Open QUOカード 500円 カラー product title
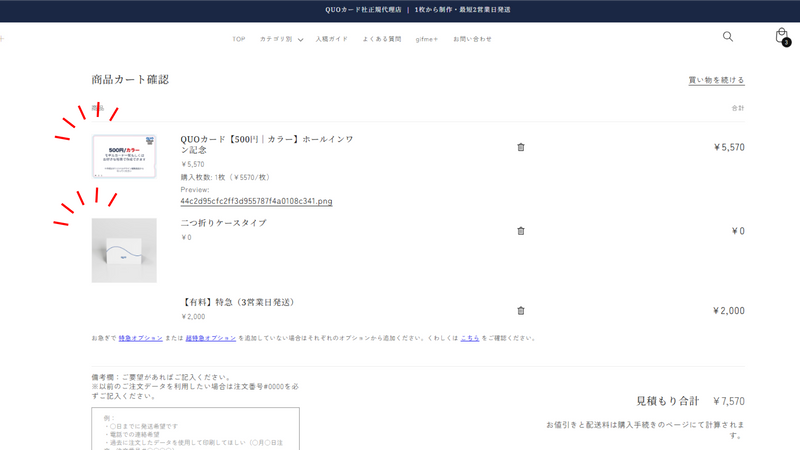Viewport: 800px width, 450px height. (x=267, y=144)
